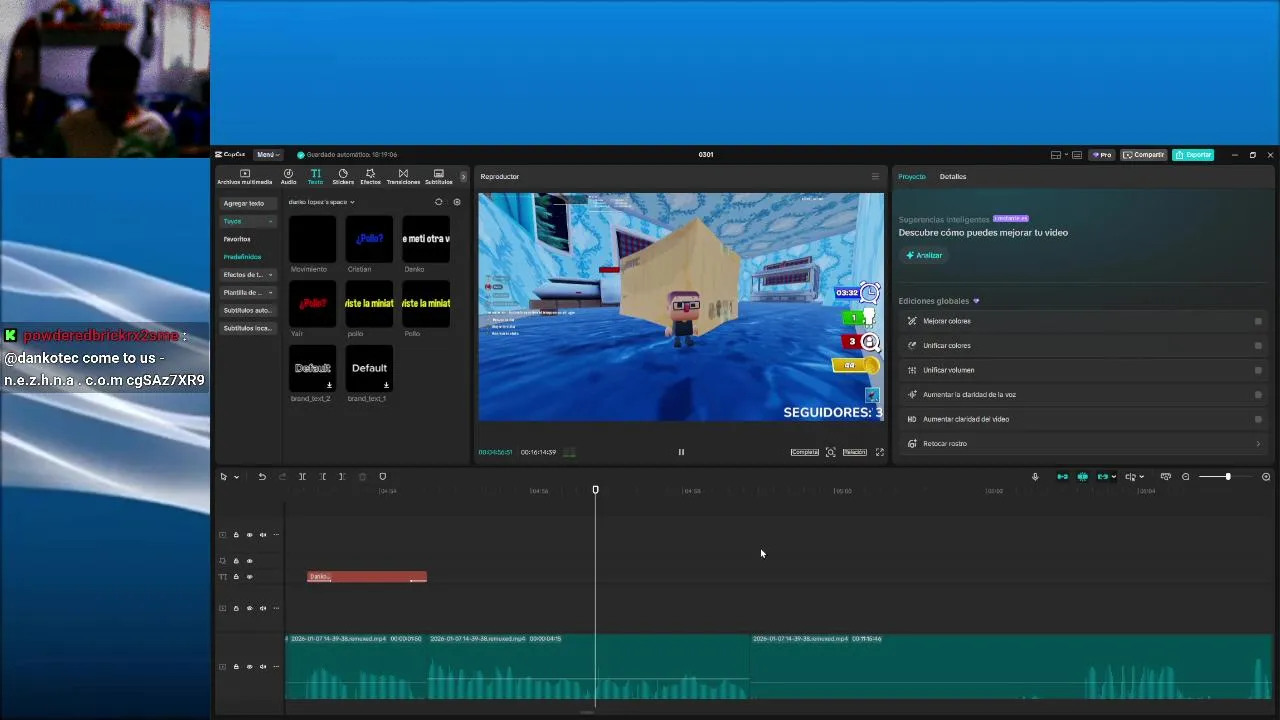Open fullscreen preview in the player

pyautogui.click(x=880, y=452)
